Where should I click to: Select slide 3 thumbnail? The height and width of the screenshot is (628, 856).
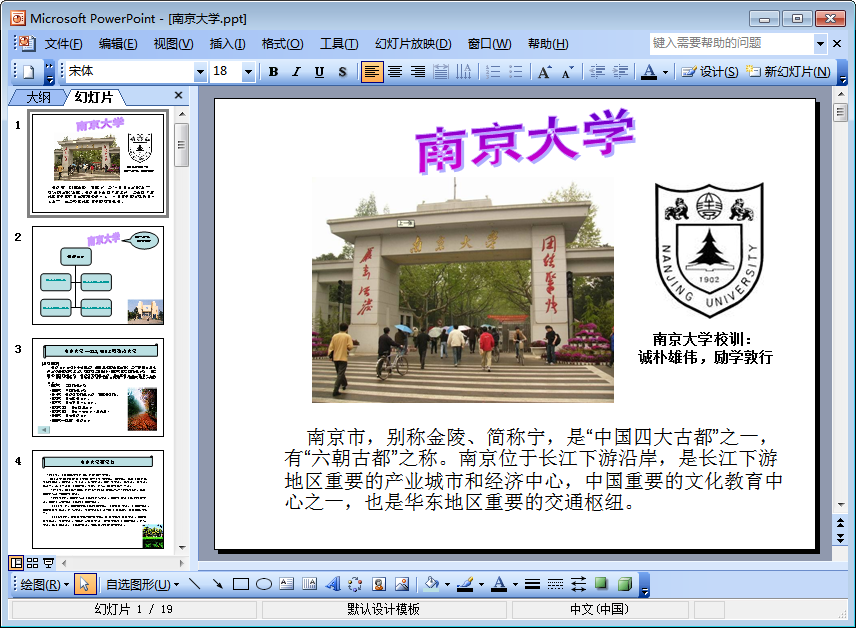[x=98, y=388]
